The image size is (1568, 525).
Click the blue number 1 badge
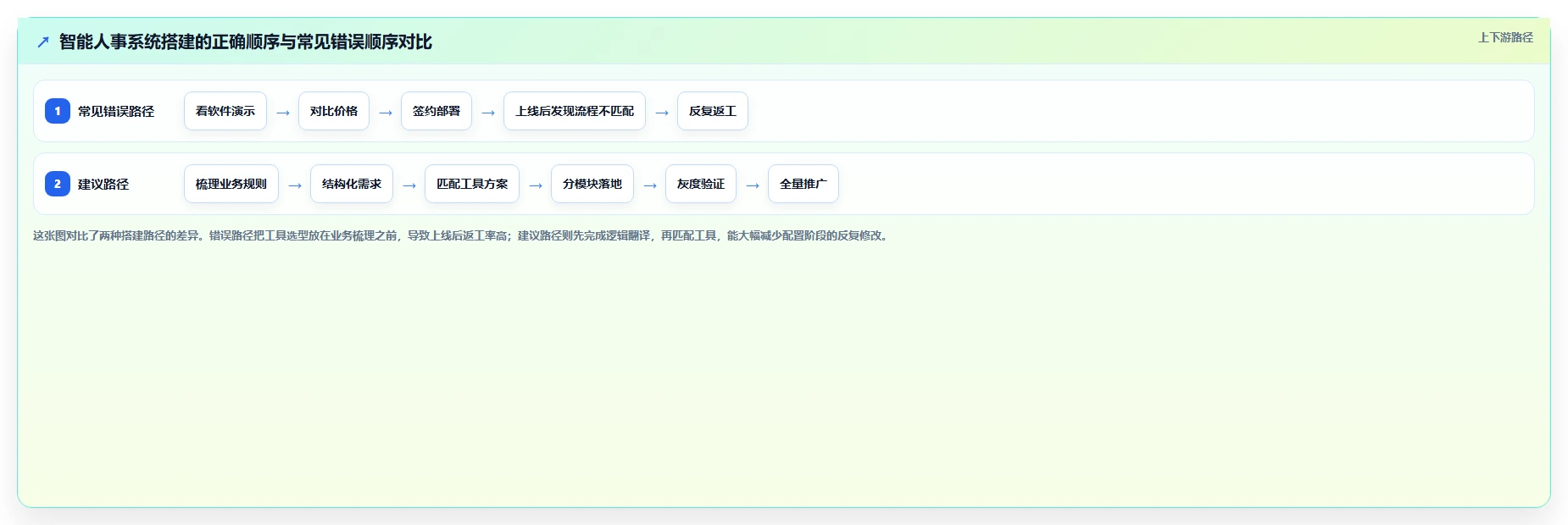58,111
